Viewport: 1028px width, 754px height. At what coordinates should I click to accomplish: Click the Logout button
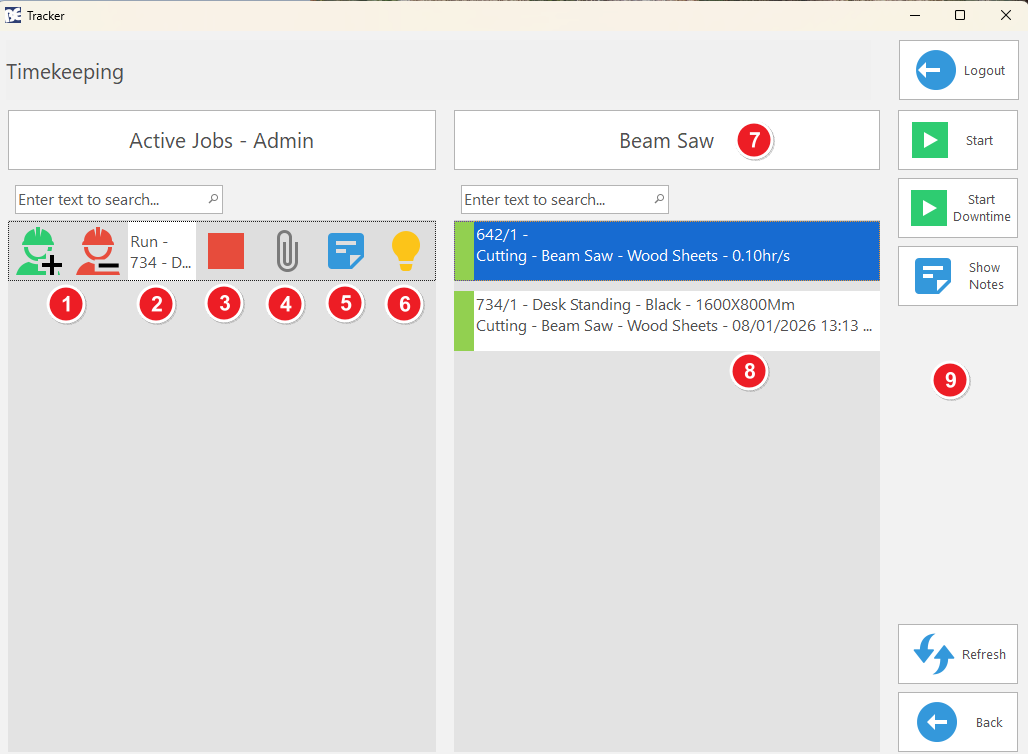(x=958, y=70)
